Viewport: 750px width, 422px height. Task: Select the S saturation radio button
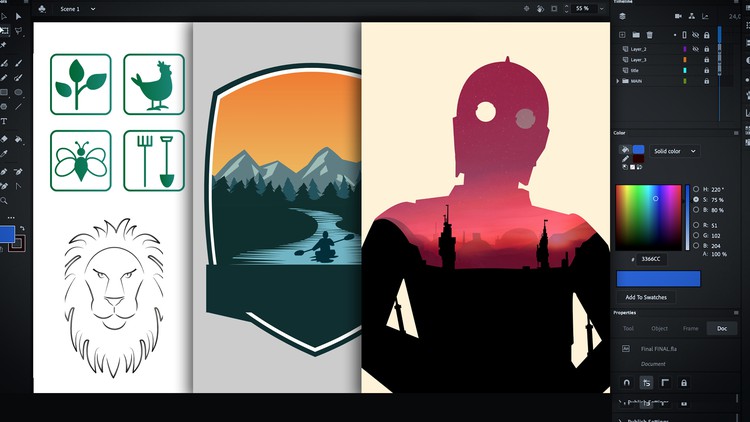pos(696,200)
